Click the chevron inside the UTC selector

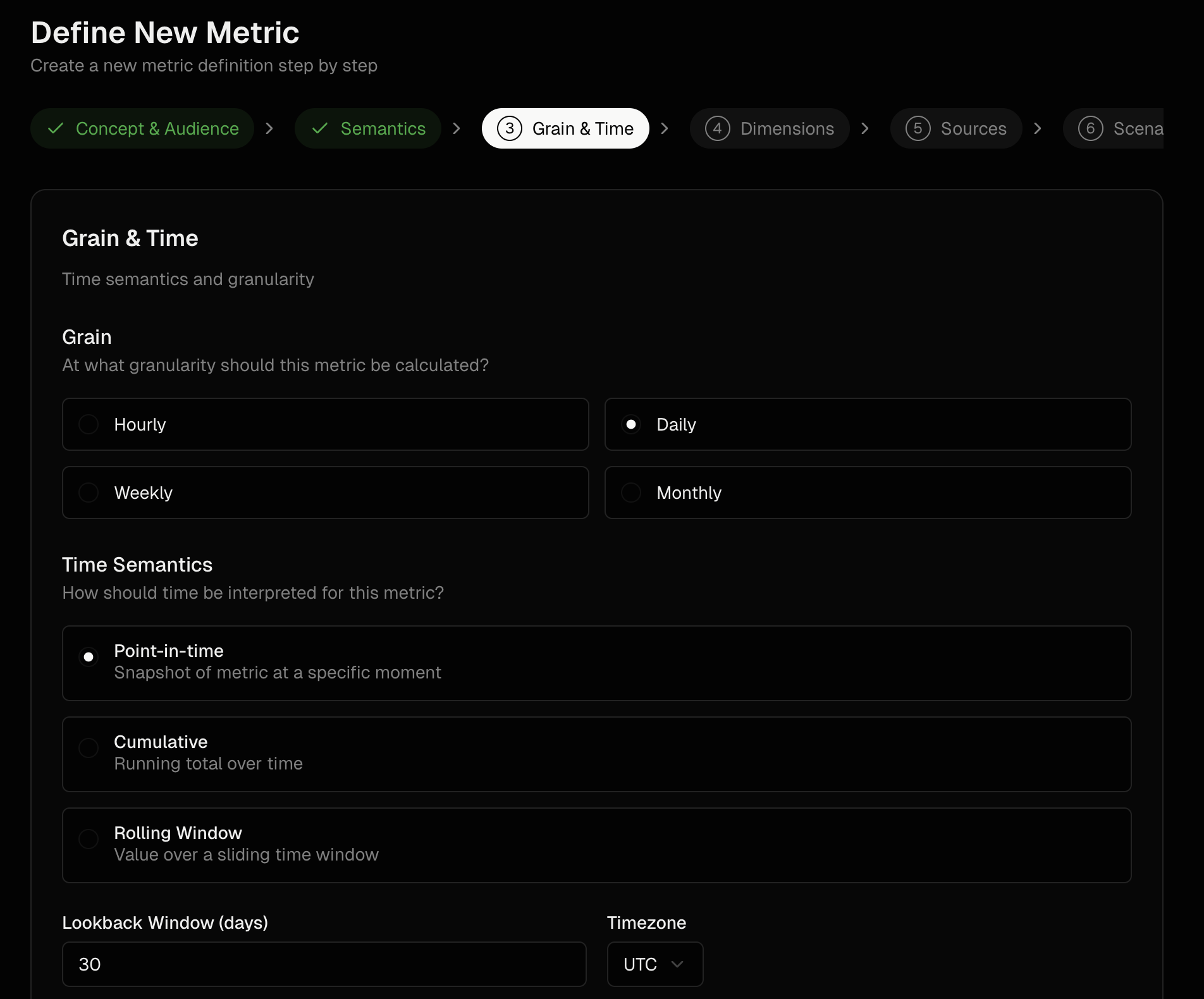coord(678,964)
